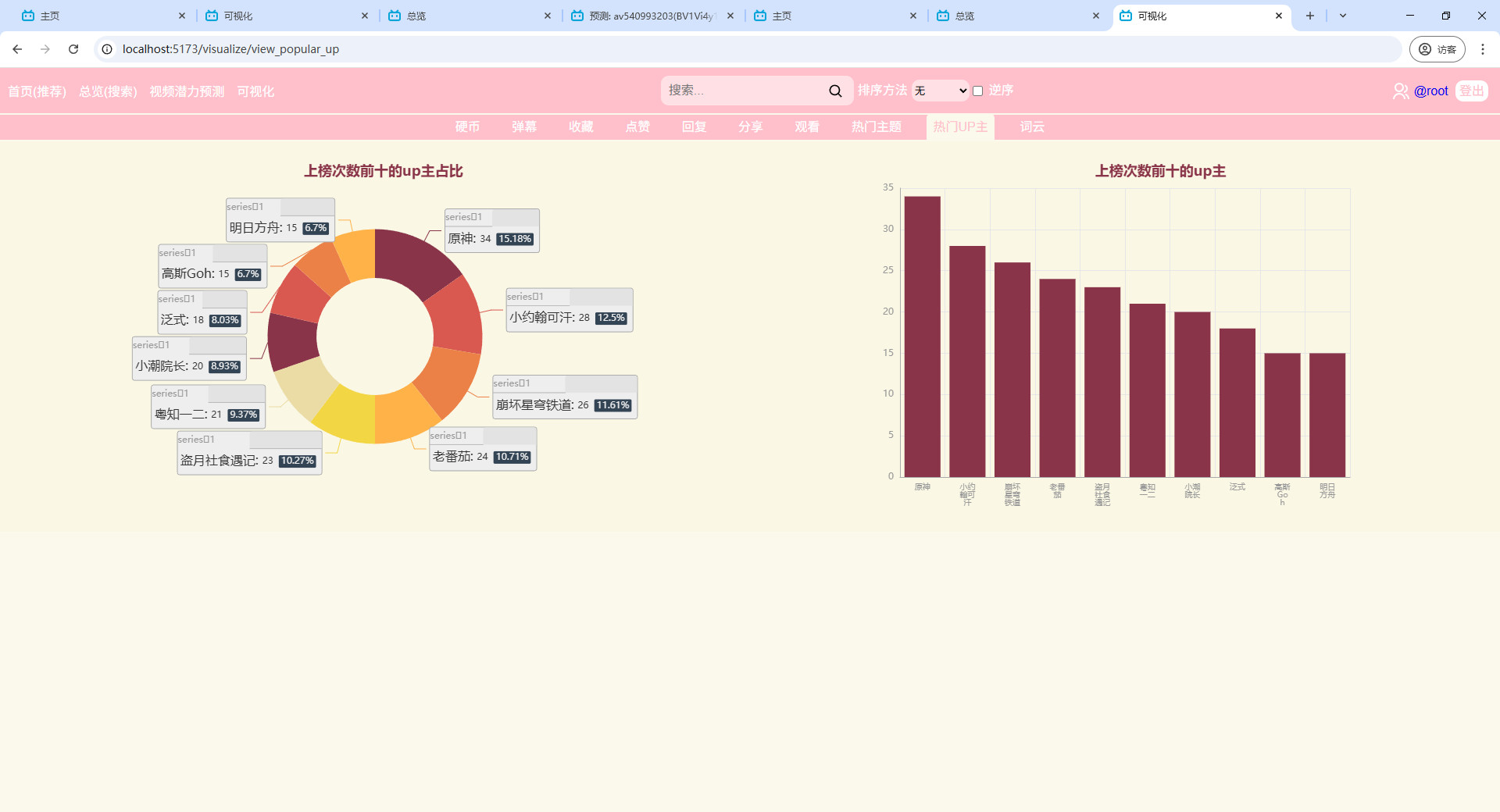Close the active 可视化 browser tab
The height and width of the screenshot is (812, 1500).
coord(1279,16)
